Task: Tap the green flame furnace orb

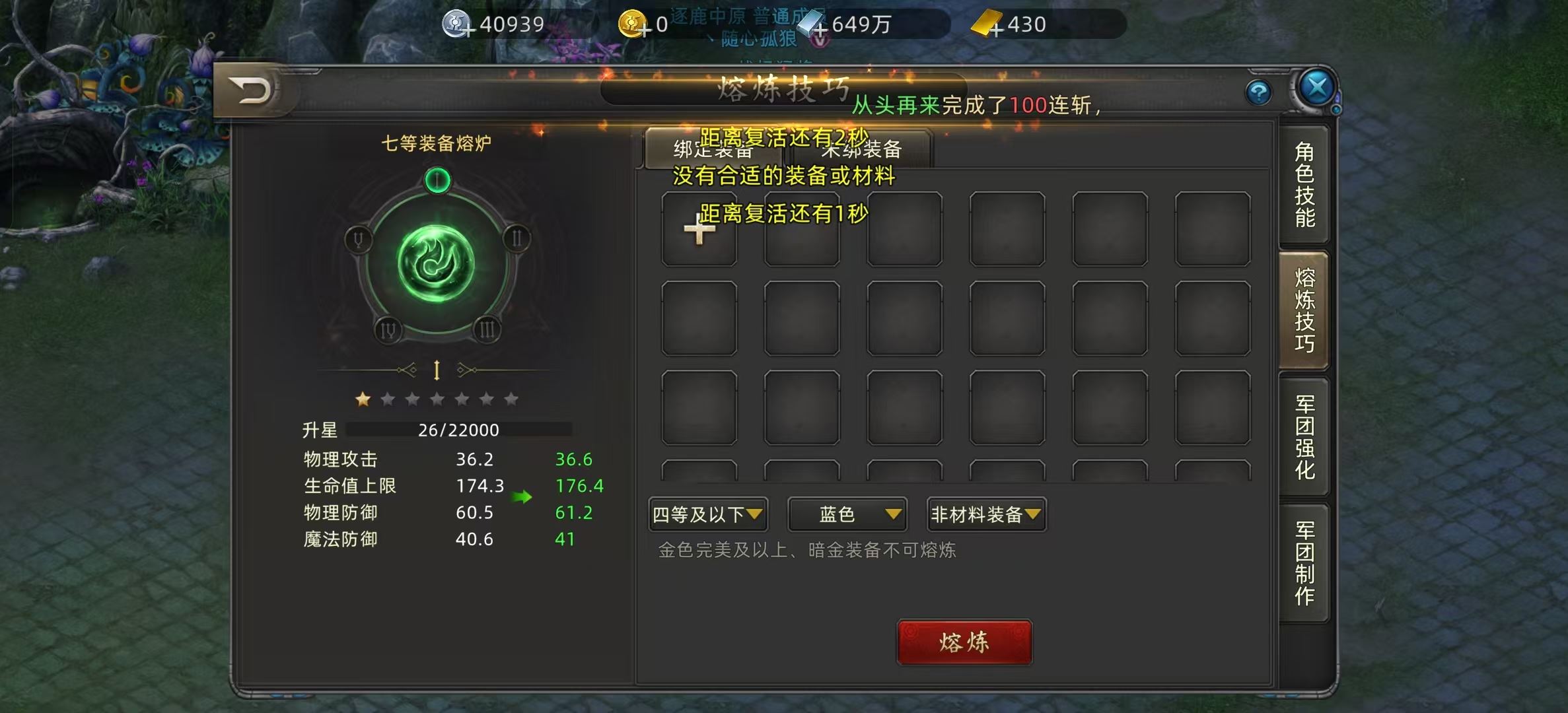Action: point(436,263)
